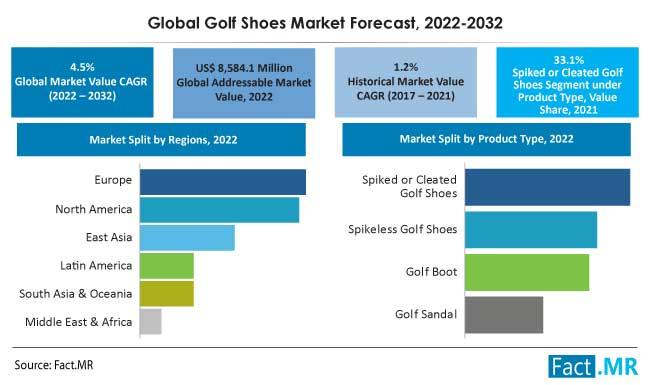Viewport: 650px width, 385px height.
Task: Click the Spikeless Golf Shoes bar
Action: click(x=531, y=230)
